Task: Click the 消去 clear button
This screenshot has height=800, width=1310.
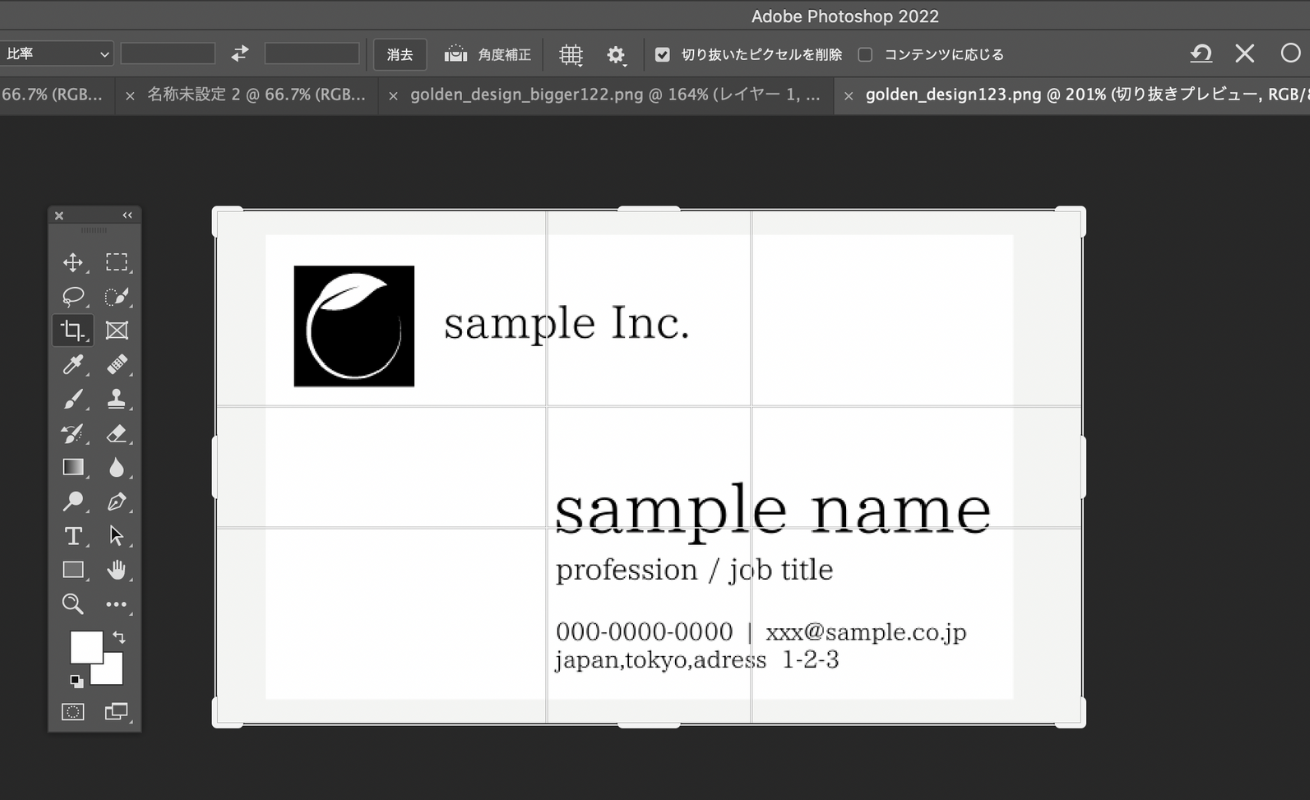Action: tap(400, 54)
